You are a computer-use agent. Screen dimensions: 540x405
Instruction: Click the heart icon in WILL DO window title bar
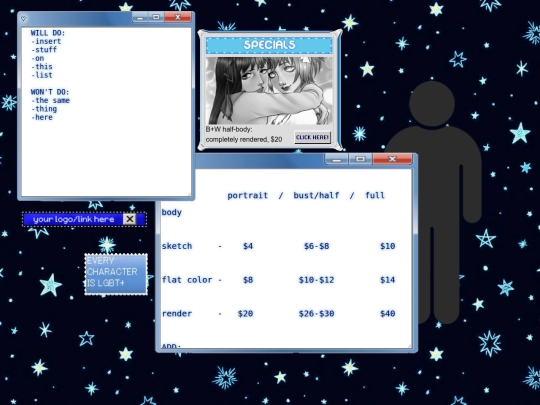(x=23, y=19)
